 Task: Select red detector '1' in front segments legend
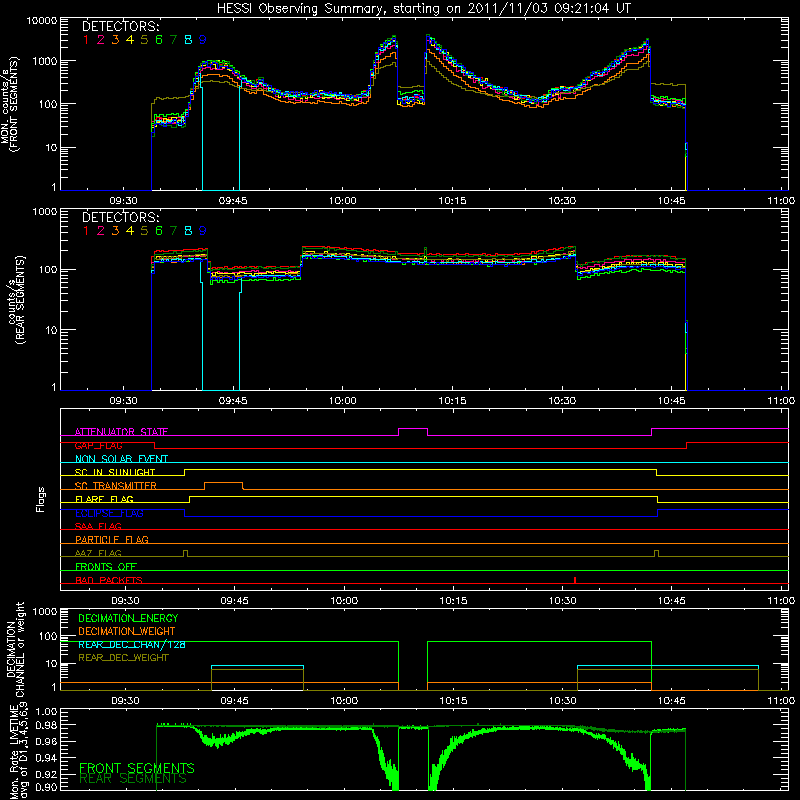86,40
